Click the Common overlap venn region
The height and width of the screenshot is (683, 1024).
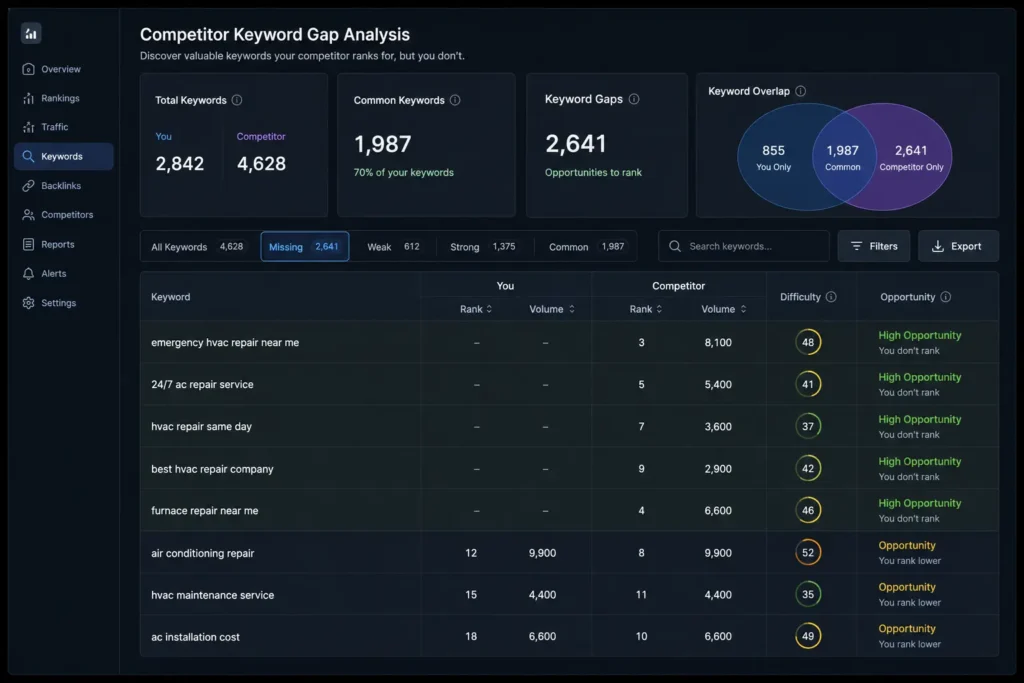pos(843,157)
